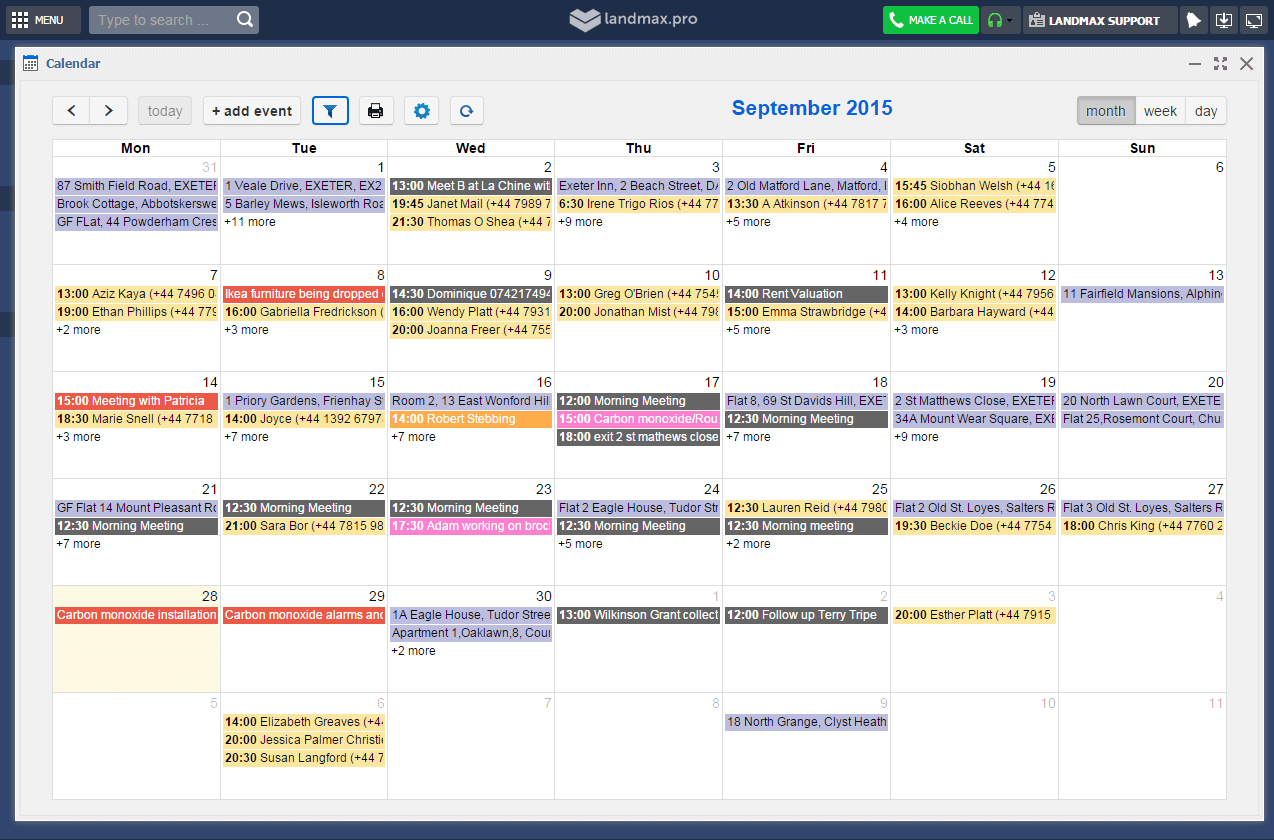
Task: Click the add event button
Action: coord(252,111)
